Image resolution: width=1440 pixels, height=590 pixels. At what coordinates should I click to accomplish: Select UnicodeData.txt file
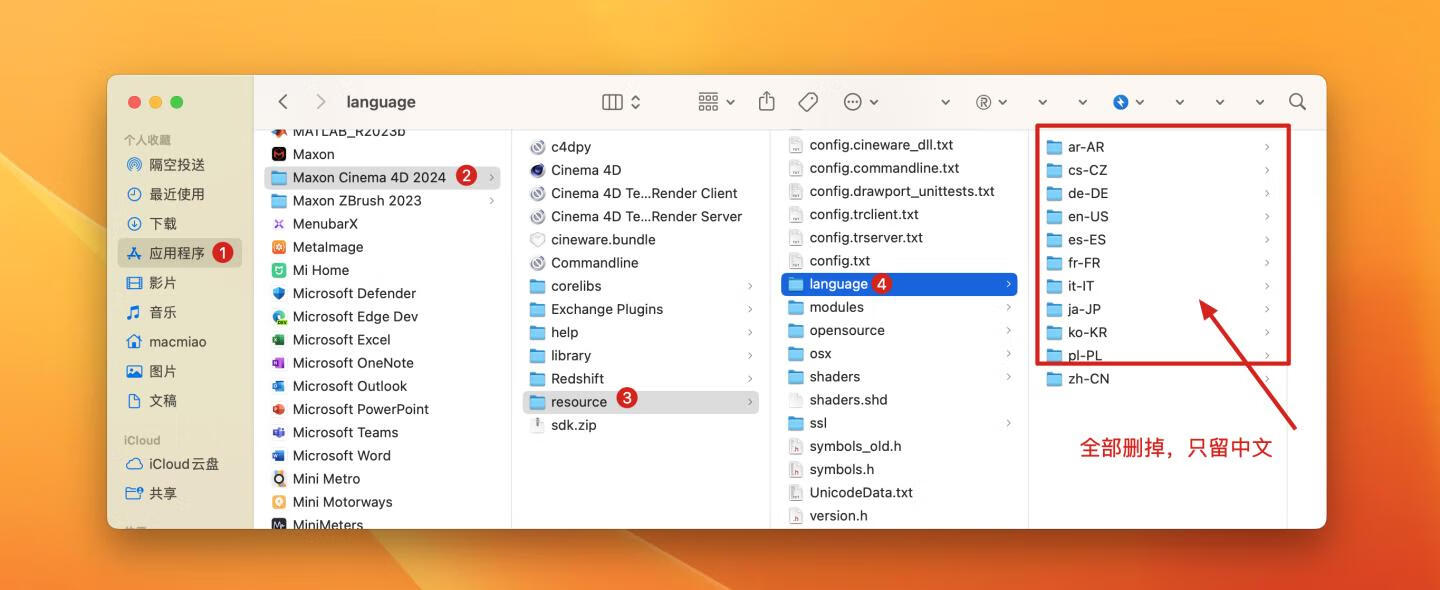pos(899,493)
